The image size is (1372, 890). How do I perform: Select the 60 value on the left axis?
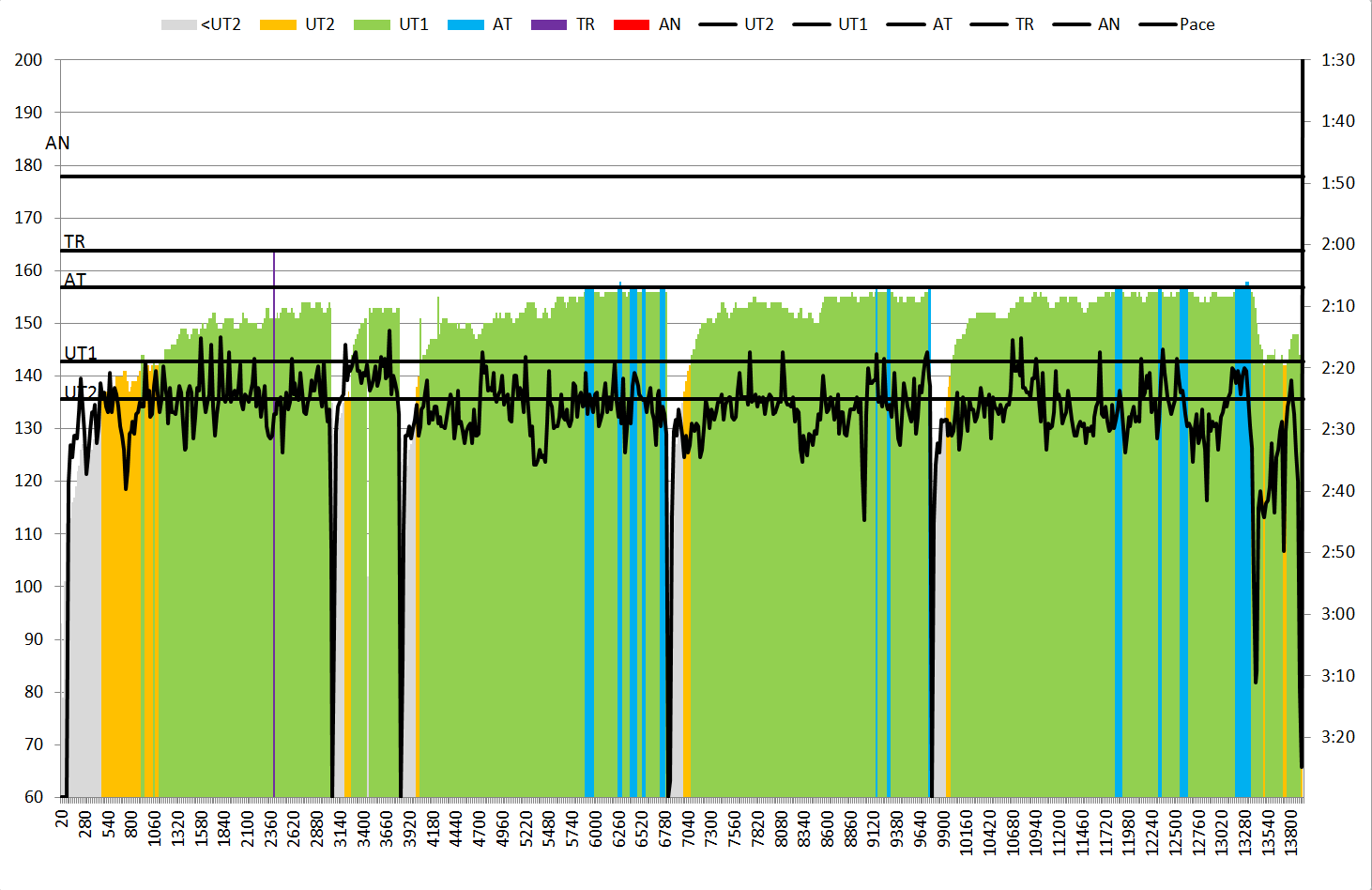click(x=34, y=796)
